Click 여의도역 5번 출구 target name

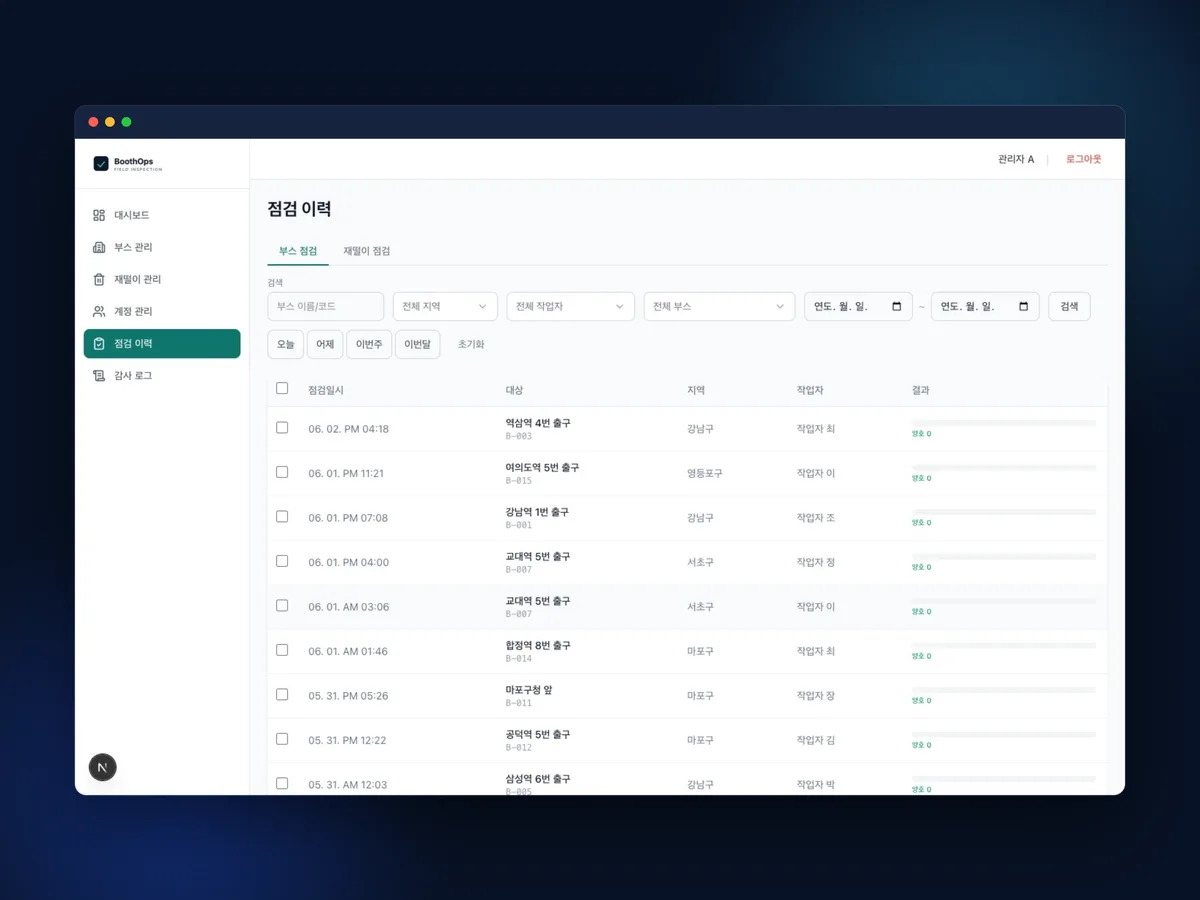pyautogui.click(x=542, y=468)
